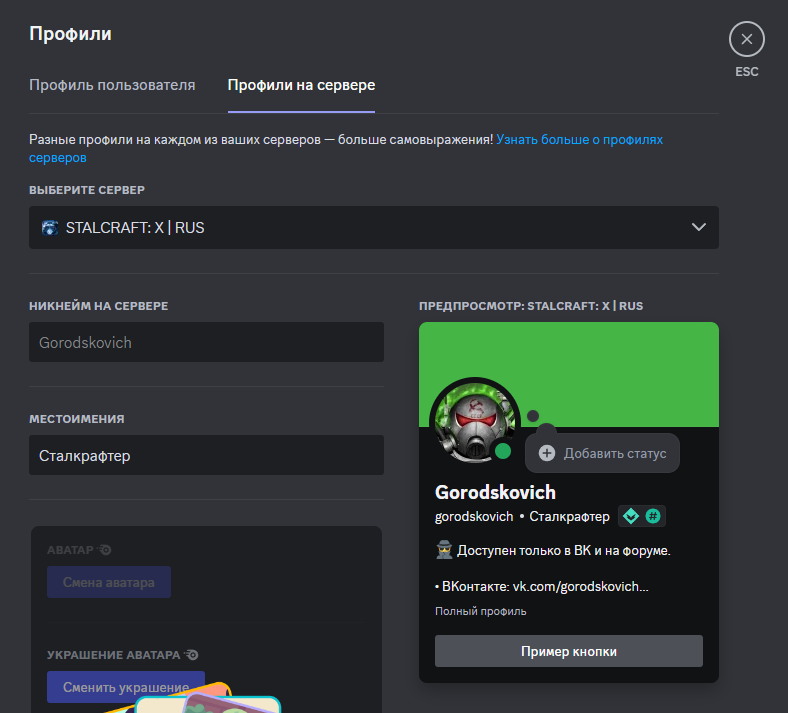The image size is (788, 713).
Task: Open Полный профиль in the preview card
Action: (480, 612)
